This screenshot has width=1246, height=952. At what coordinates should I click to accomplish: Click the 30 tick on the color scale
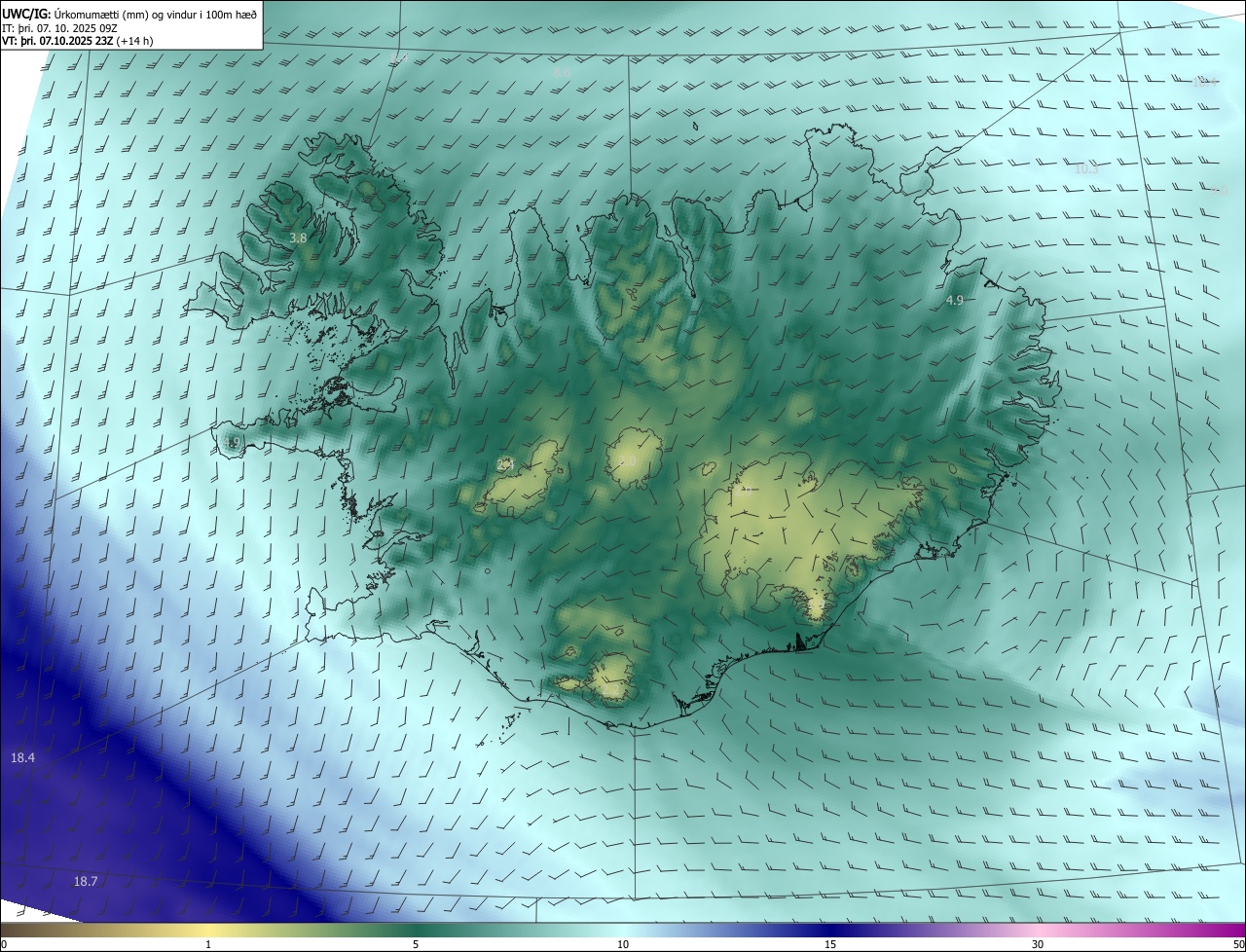1038,944
